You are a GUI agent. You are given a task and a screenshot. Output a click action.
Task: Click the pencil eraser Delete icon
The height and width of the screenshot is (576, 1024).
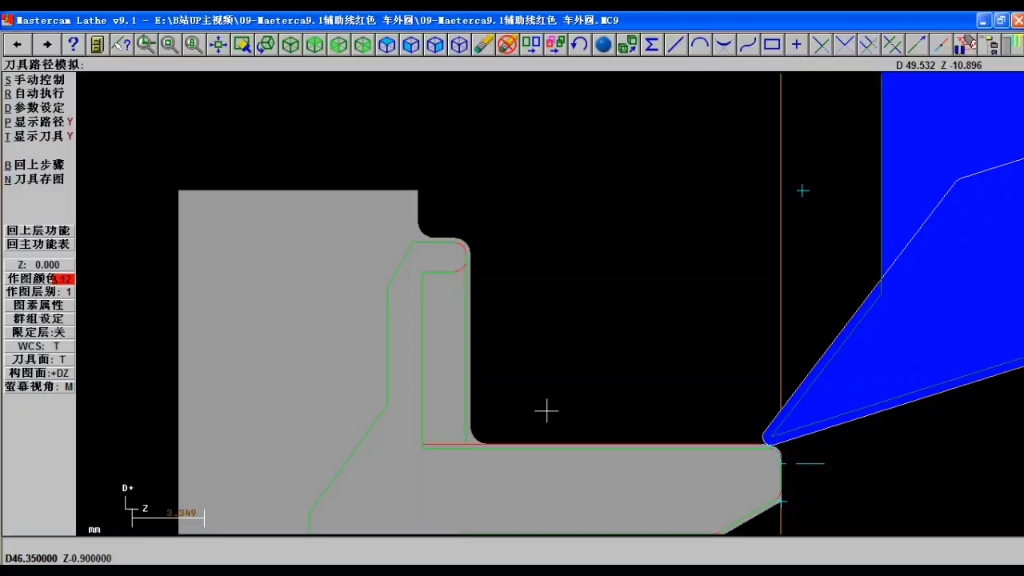tap(483, 44)
